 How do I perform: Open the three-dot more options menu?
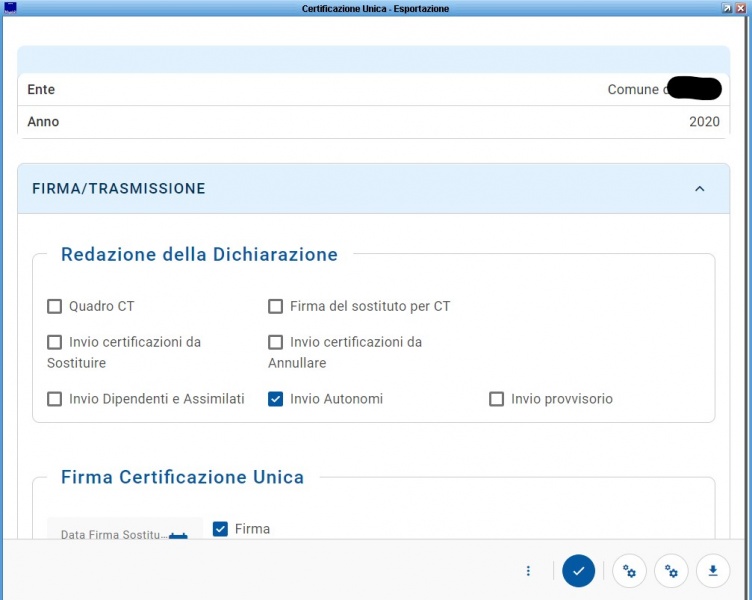click(528, 571)
